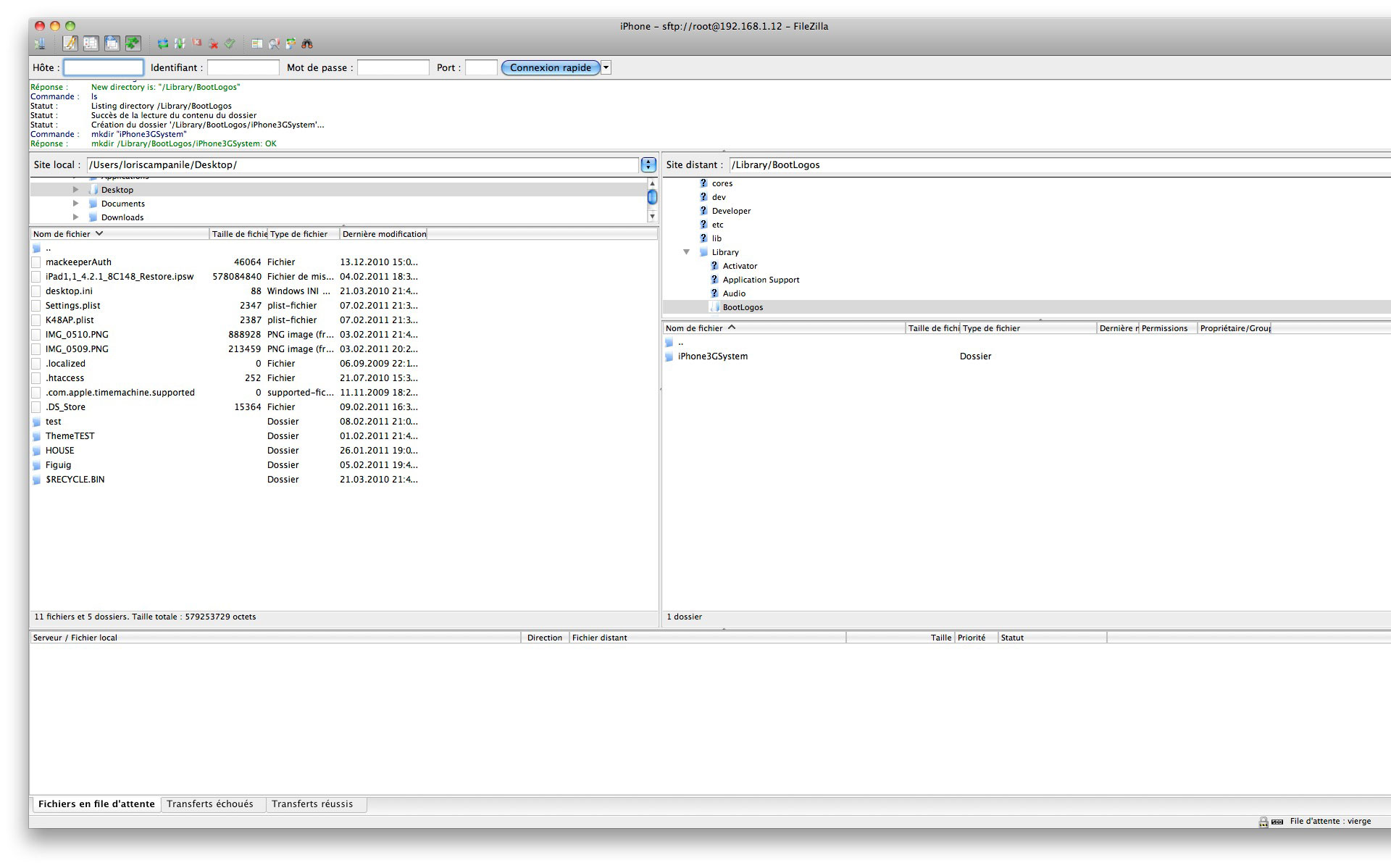Open the Connexion rapide history dropdown arrow
The height and width of the screenshot is (868, 1391).
[x=606, y=67]
